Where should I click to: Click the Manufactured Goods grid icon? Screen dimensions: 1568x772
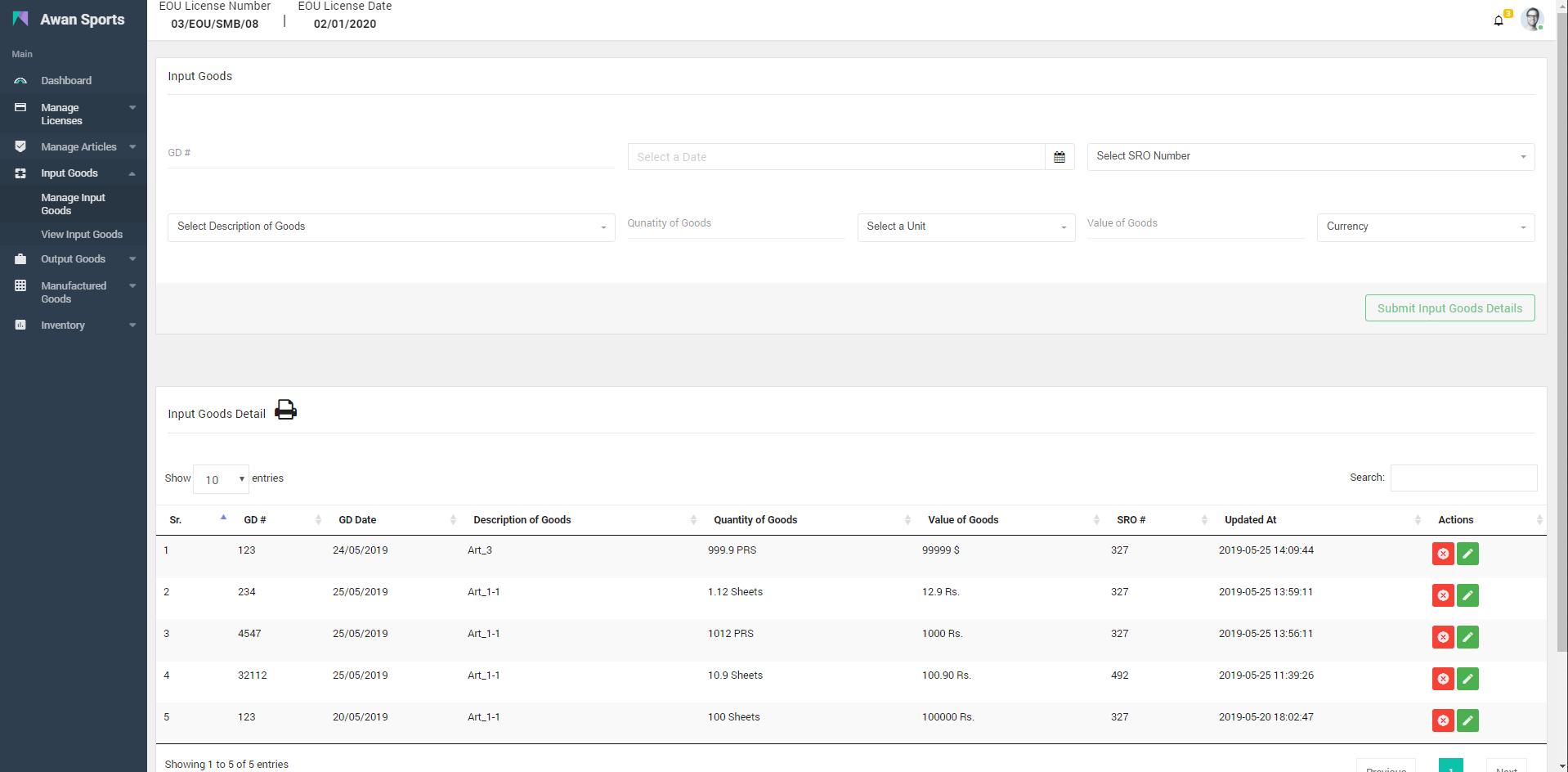[20, 285]
